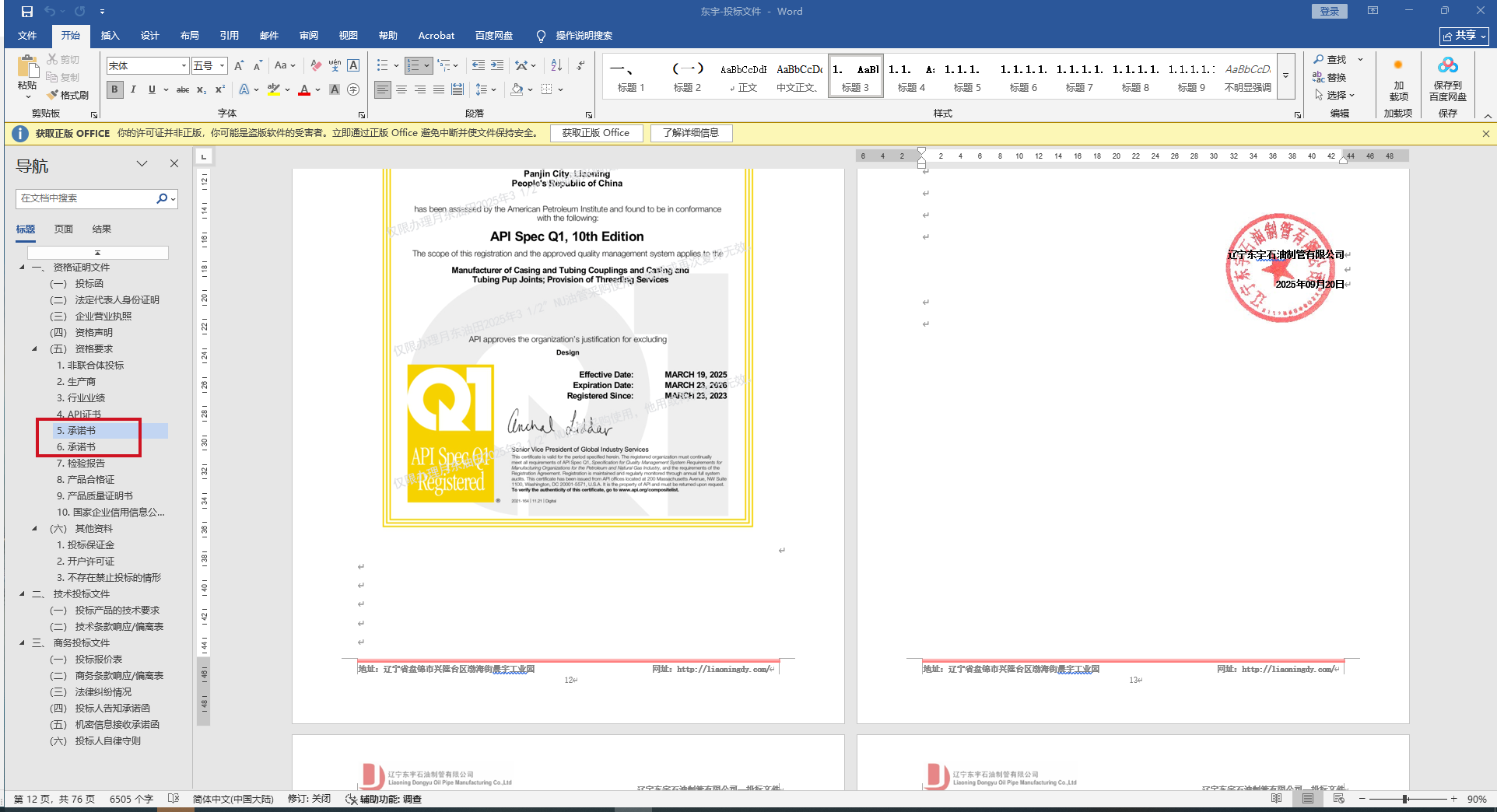Save the document from the quick access toolbar
The image size is (1497, 812).
pyautogui.click(x=27, y=12)
